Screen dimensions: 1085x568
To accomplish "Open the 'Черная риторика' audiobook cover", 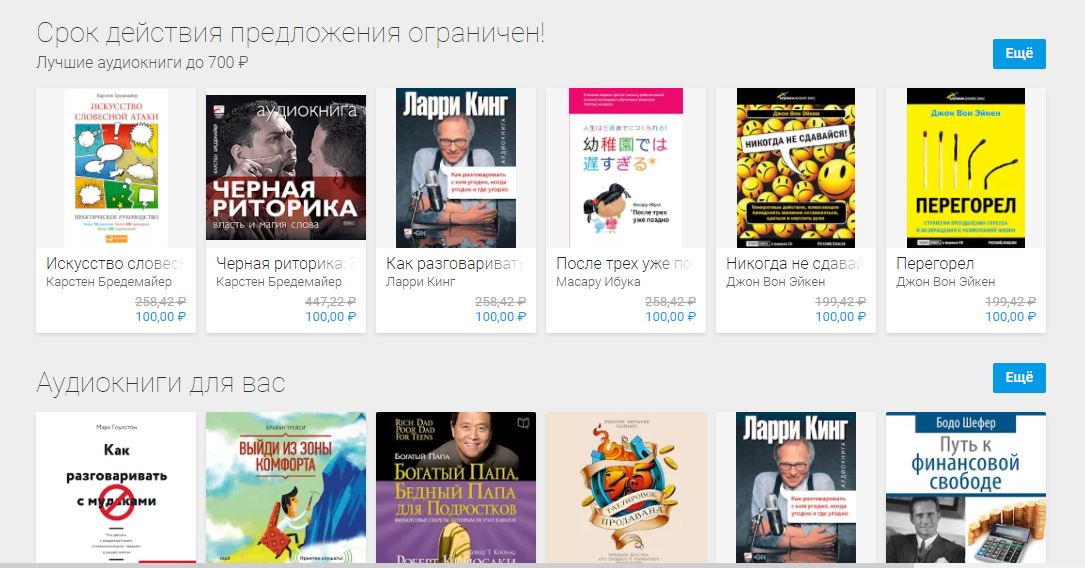I will pos(286,167).
